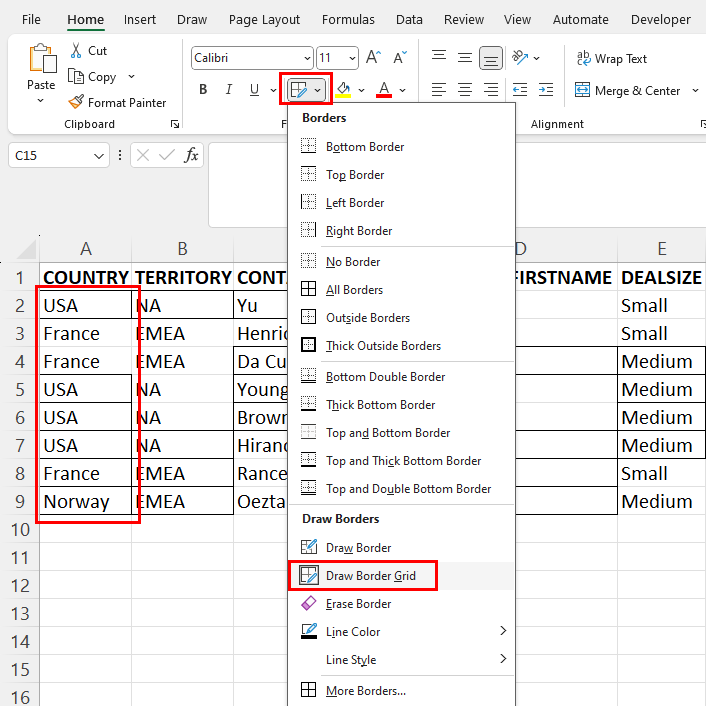Open More Borders dialog

401,690
